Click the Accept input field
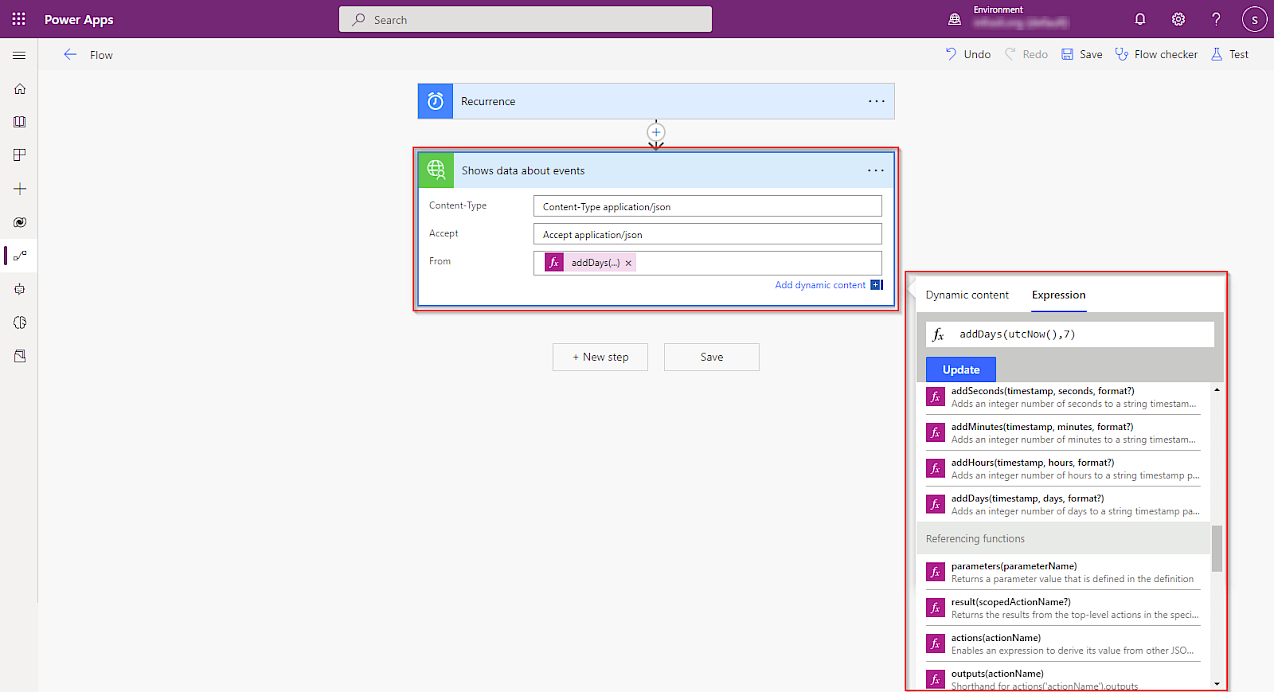Viewport: 1274px width, 692px height. pos(708,234)
